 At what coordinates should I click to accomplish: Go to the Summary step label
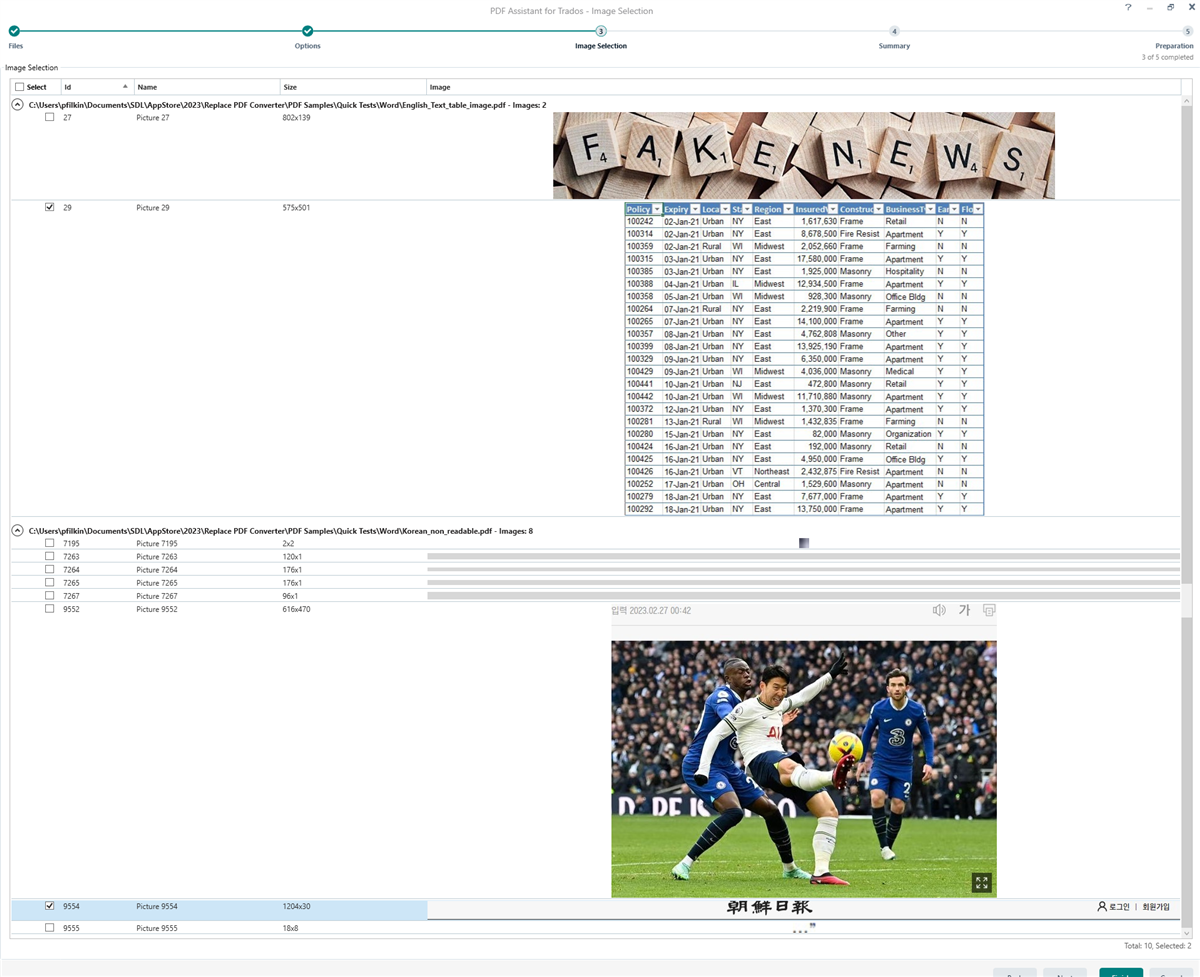pos(894,46)
